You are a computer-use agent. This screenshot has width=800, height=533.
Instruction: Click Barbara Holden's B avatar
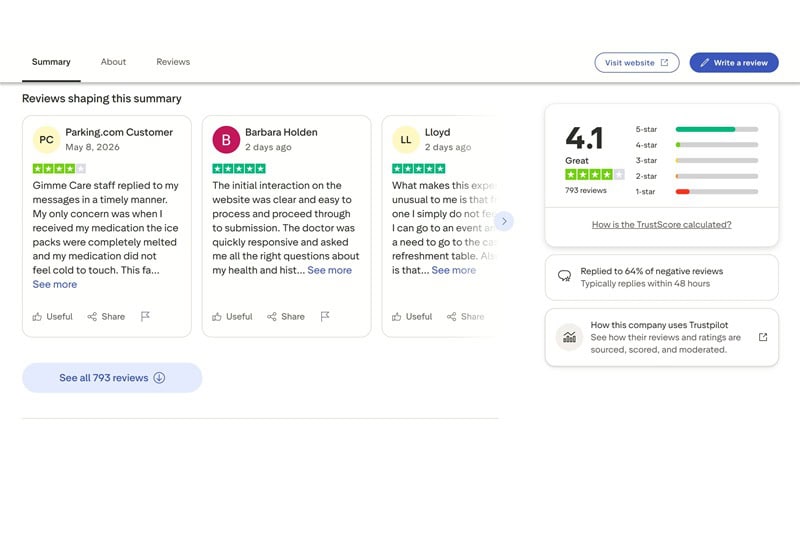226,140
